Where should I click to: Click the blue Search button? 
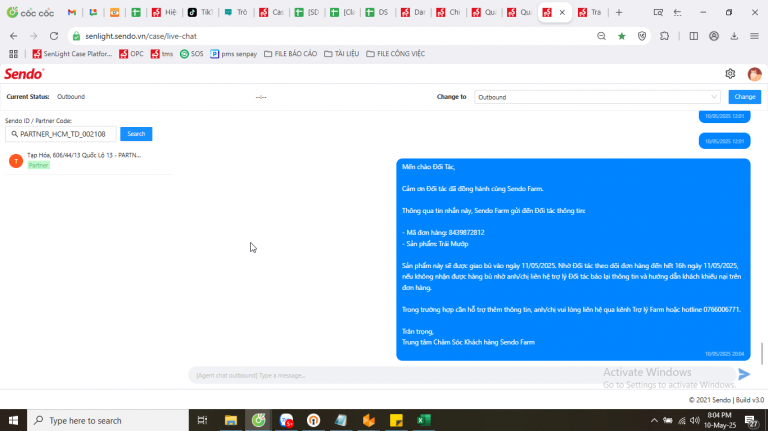coord(136,134)
